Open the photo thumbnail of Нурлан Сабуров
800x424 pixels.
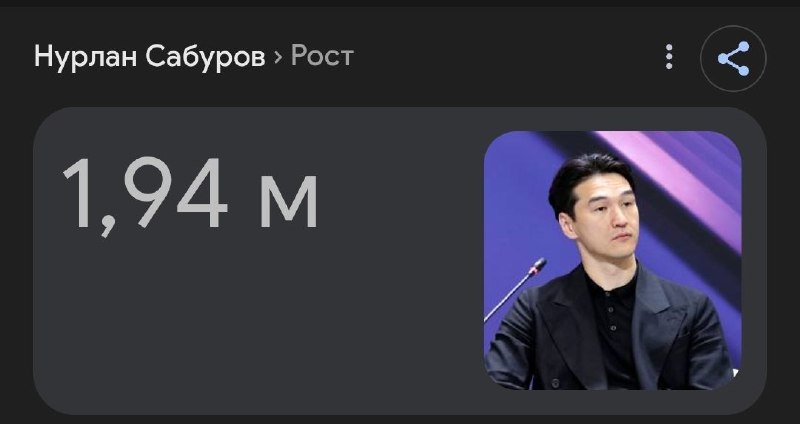612,260
